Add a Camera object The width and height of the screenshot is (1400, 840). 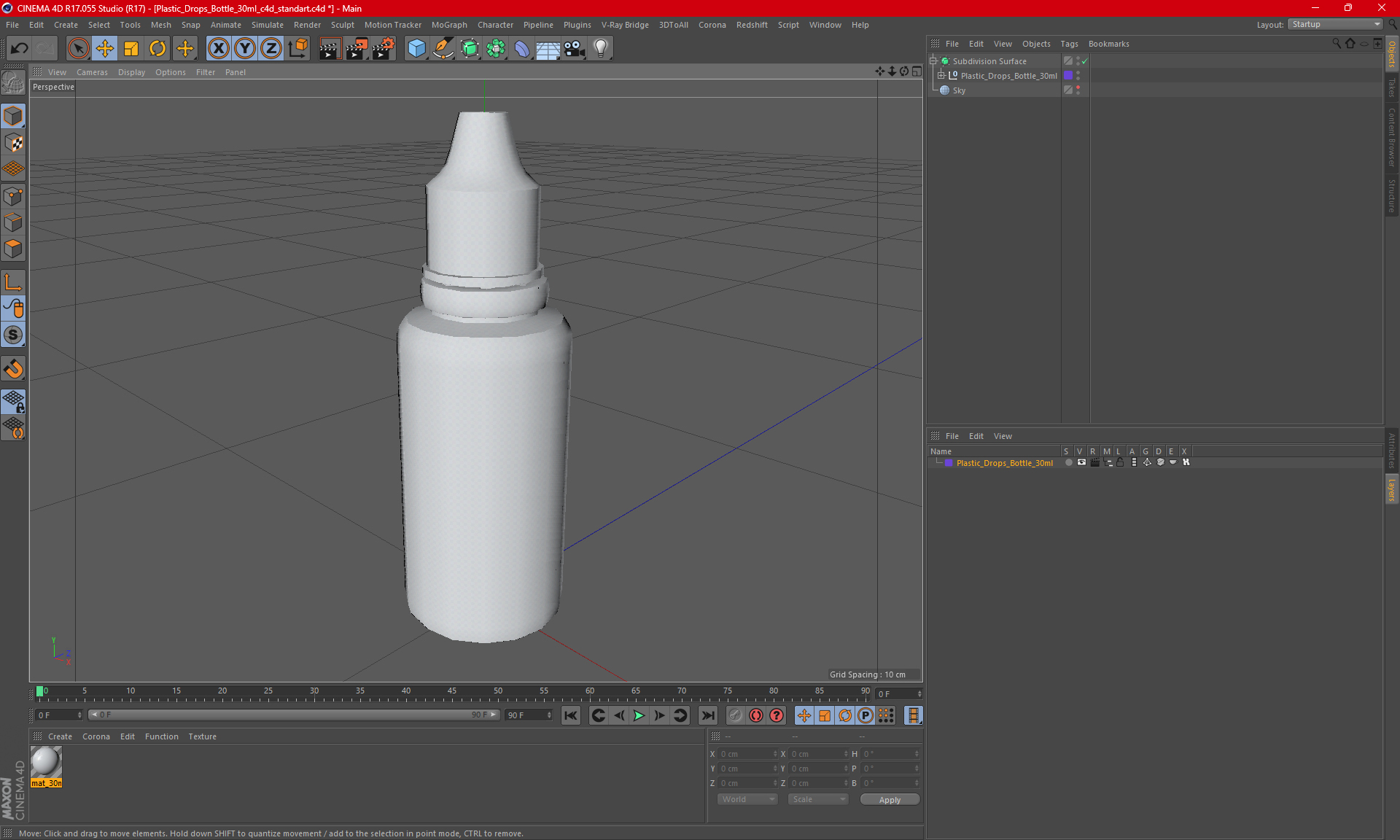575,48
